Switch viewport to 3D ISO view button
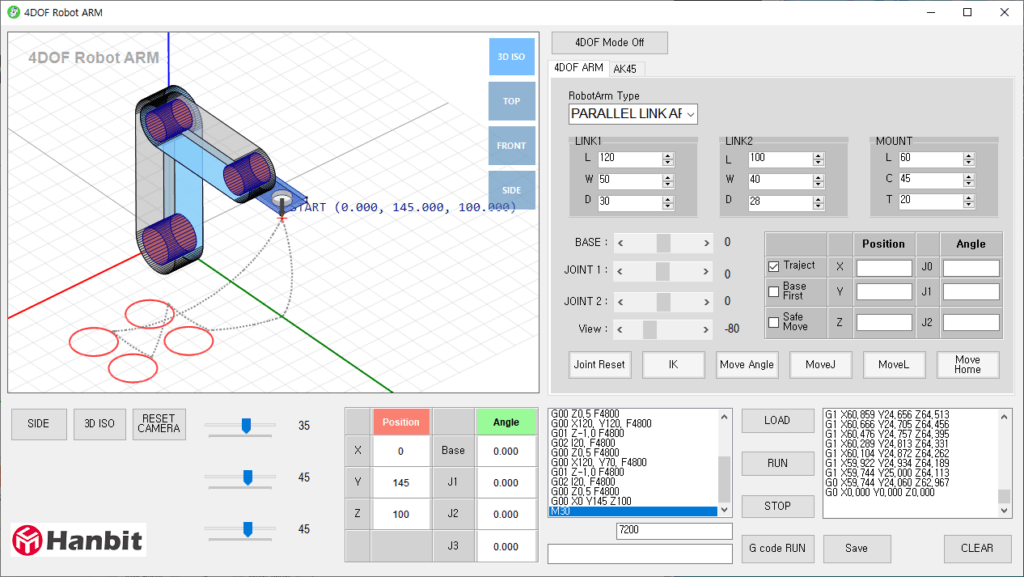The height and width of the screenshot is (577, 1024). coord(511,57)
